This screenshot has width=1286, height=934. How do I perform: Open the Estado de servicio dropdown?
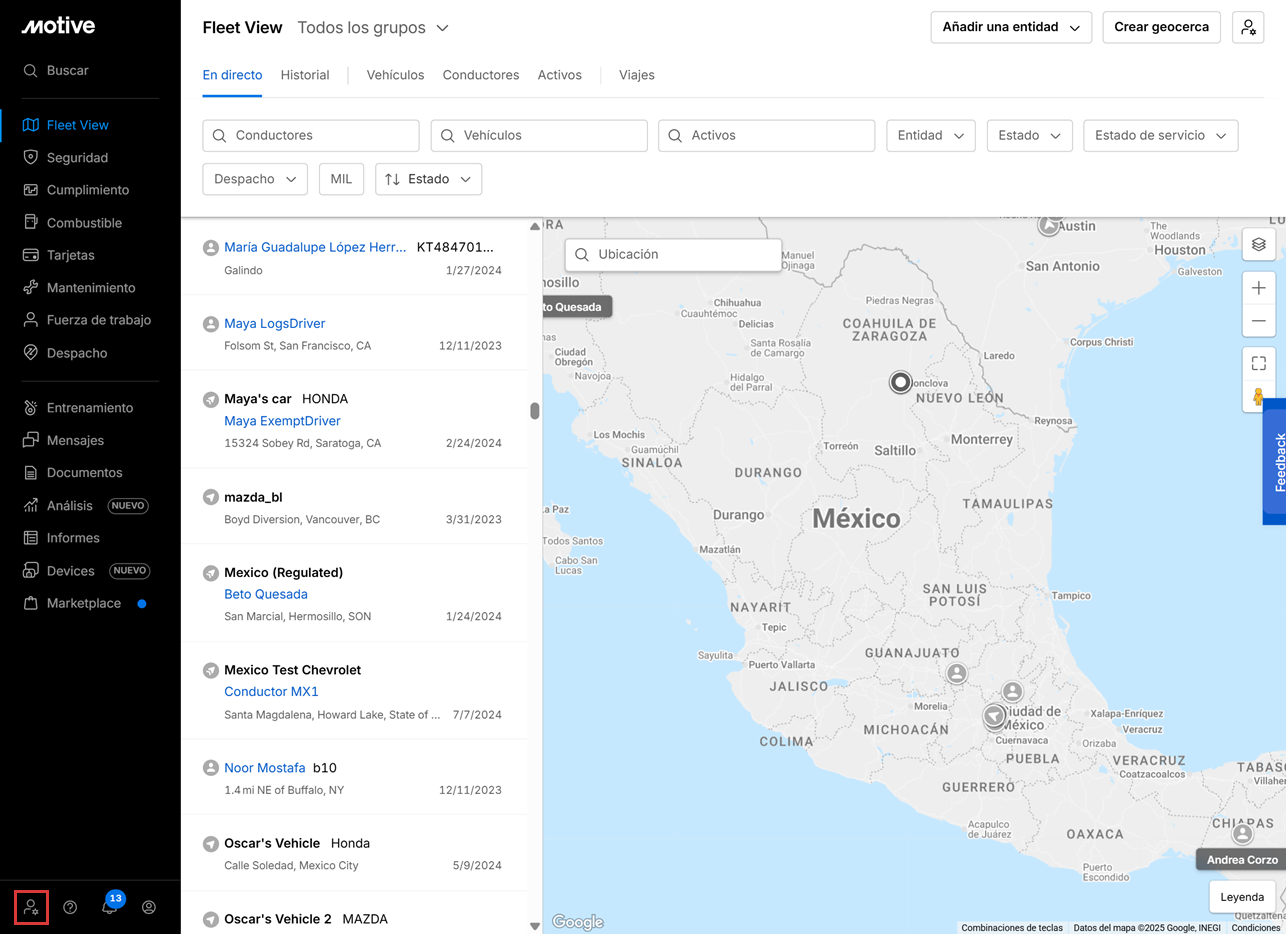pos(1160,136)
